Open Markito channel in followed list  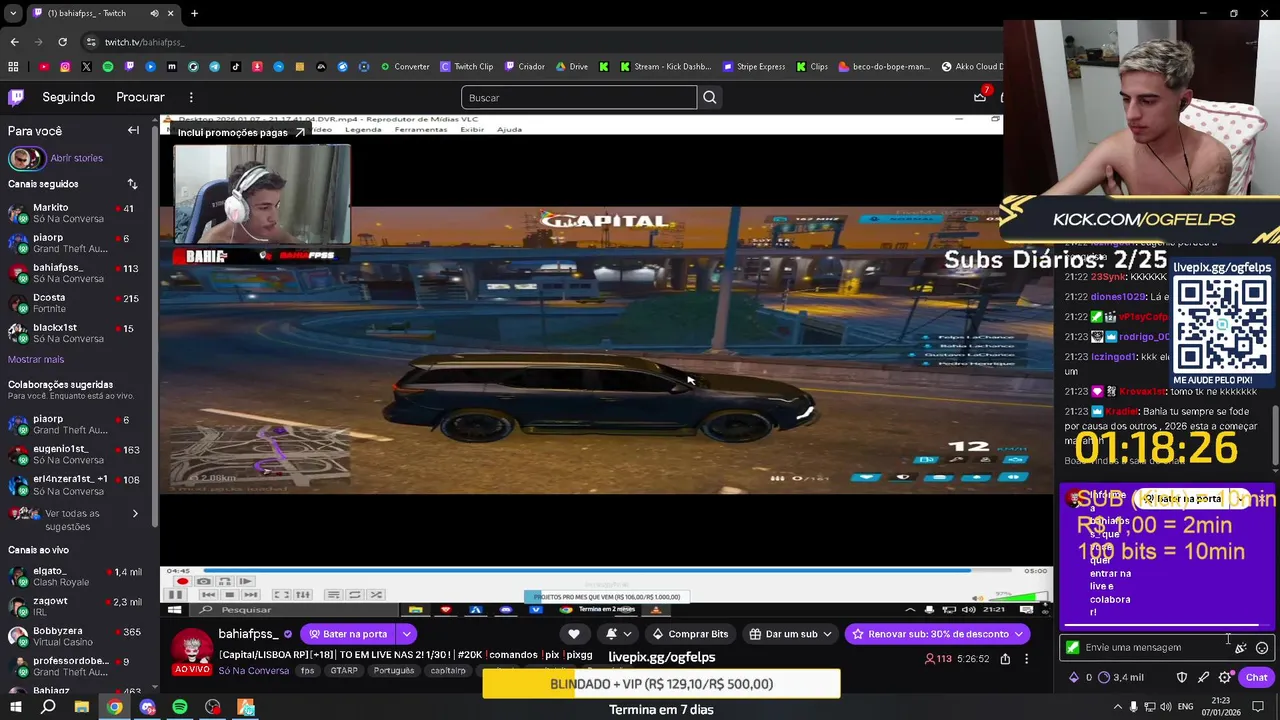[x=75, y=213]
